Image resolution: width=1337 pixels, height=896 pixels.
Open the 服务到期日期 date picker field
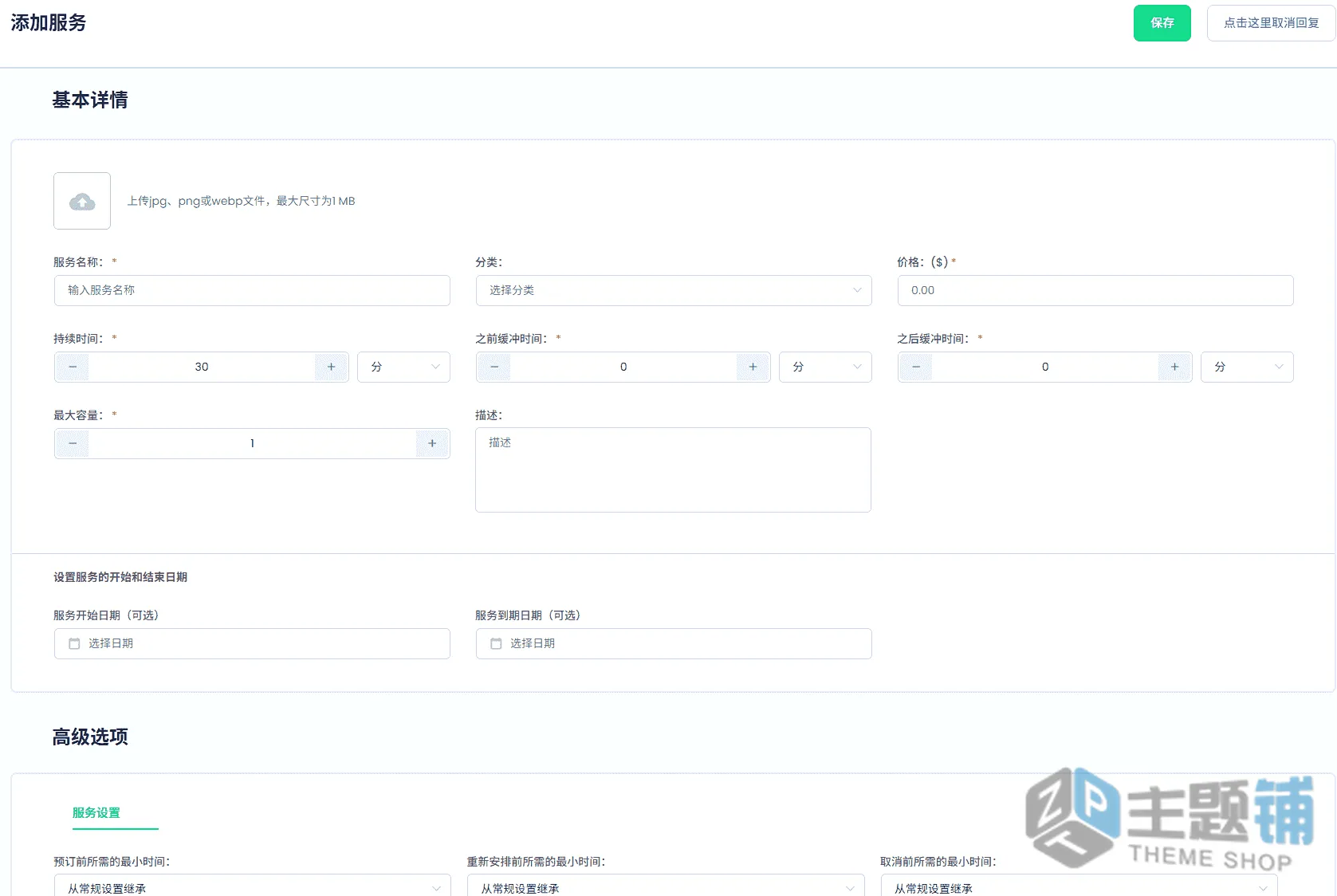(674, 643)
